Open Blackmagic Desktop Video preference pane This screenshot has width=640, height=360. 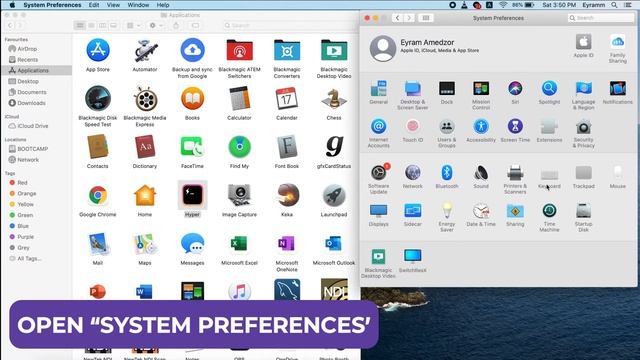pyautogui.click(x=378, y=264)
